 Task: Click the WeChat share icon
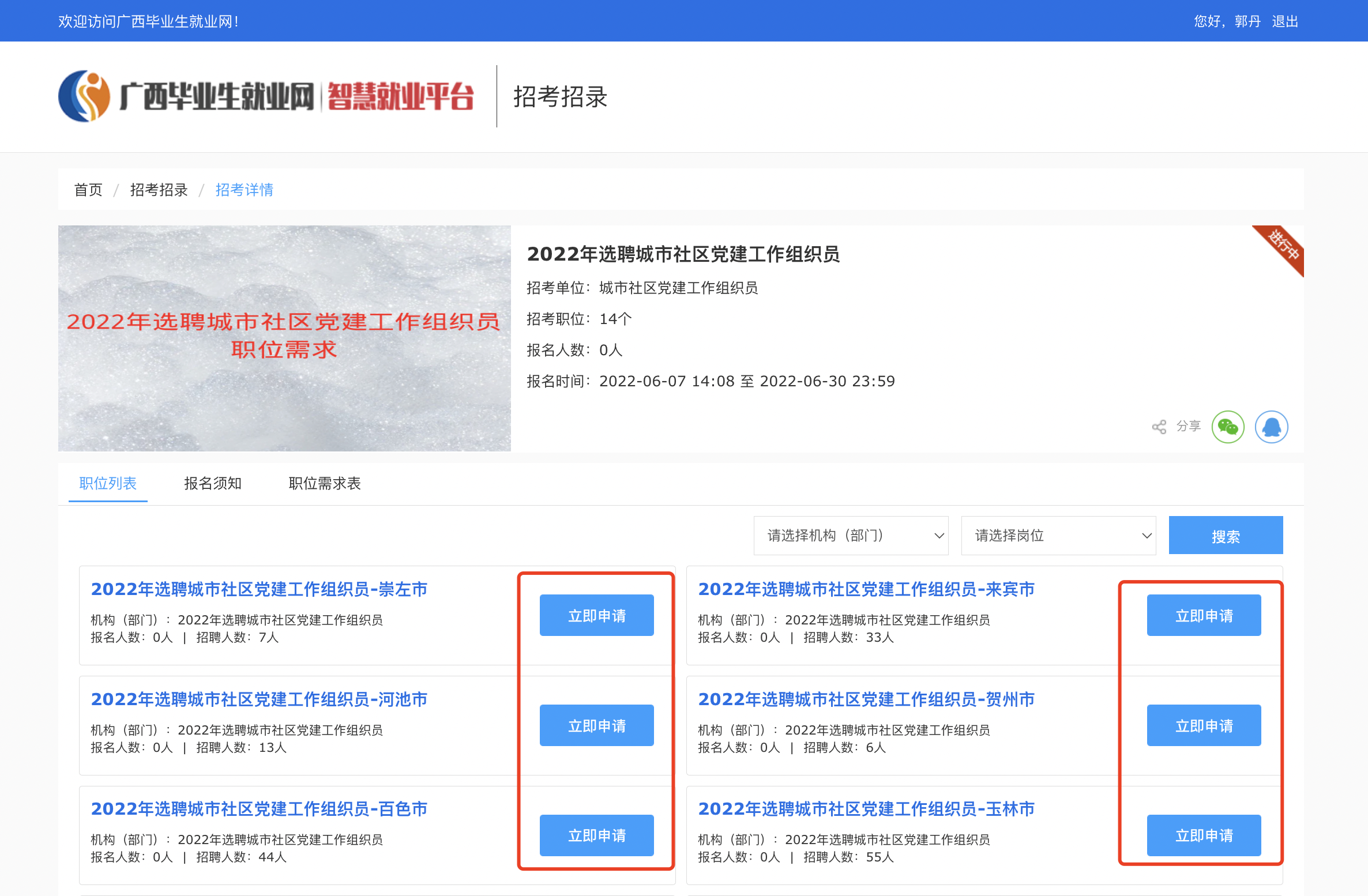pos(1227,427)
